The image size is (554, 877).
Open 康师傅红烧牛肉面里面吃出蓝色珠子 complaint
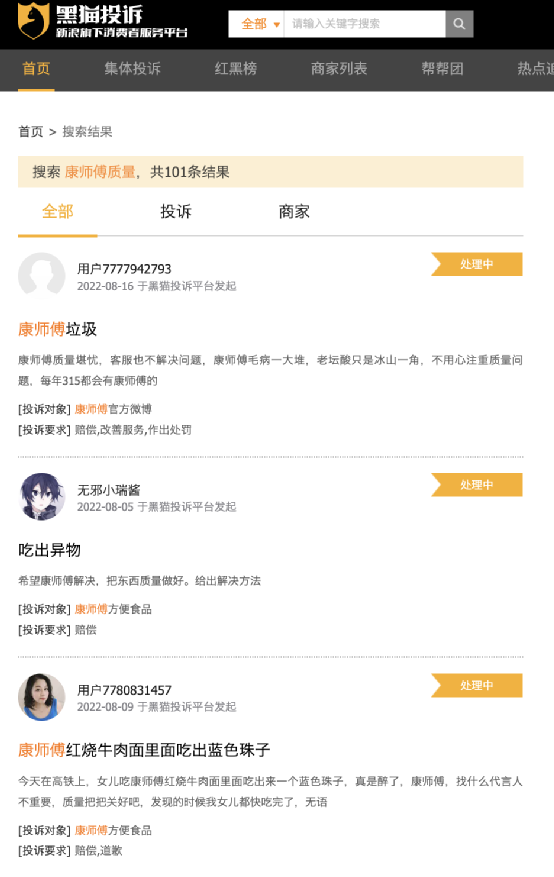coord(144,750)
